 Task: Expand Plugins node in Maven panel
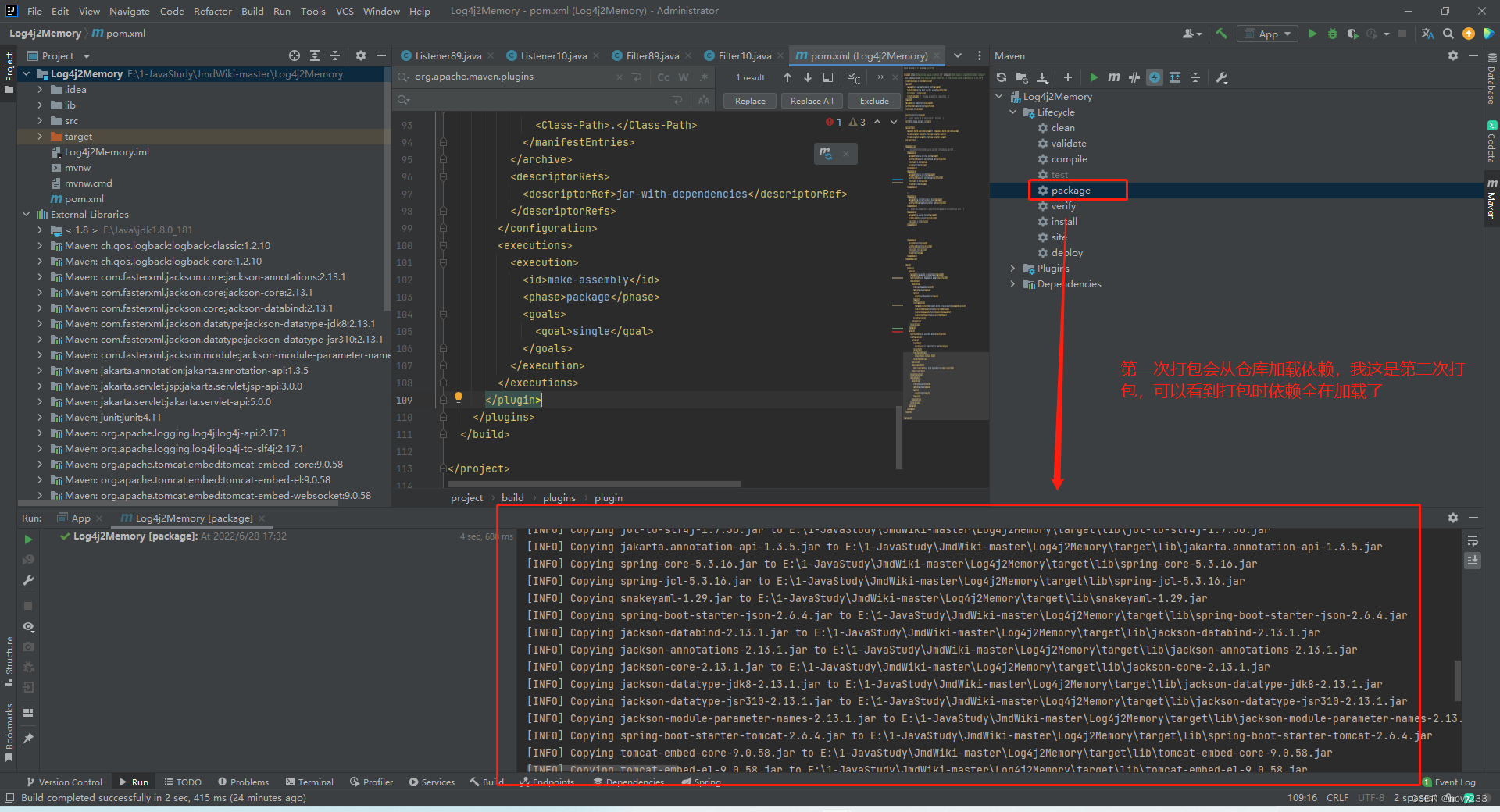[x=1013, y=269]
